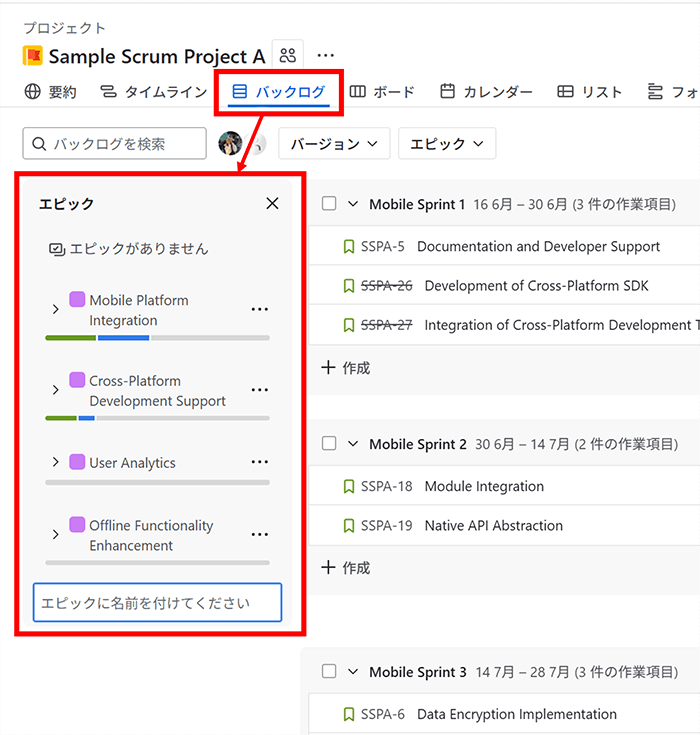Screen dimensions: 700x735
Task: Switch to the リスト tab
Action: tap(589, 92)
